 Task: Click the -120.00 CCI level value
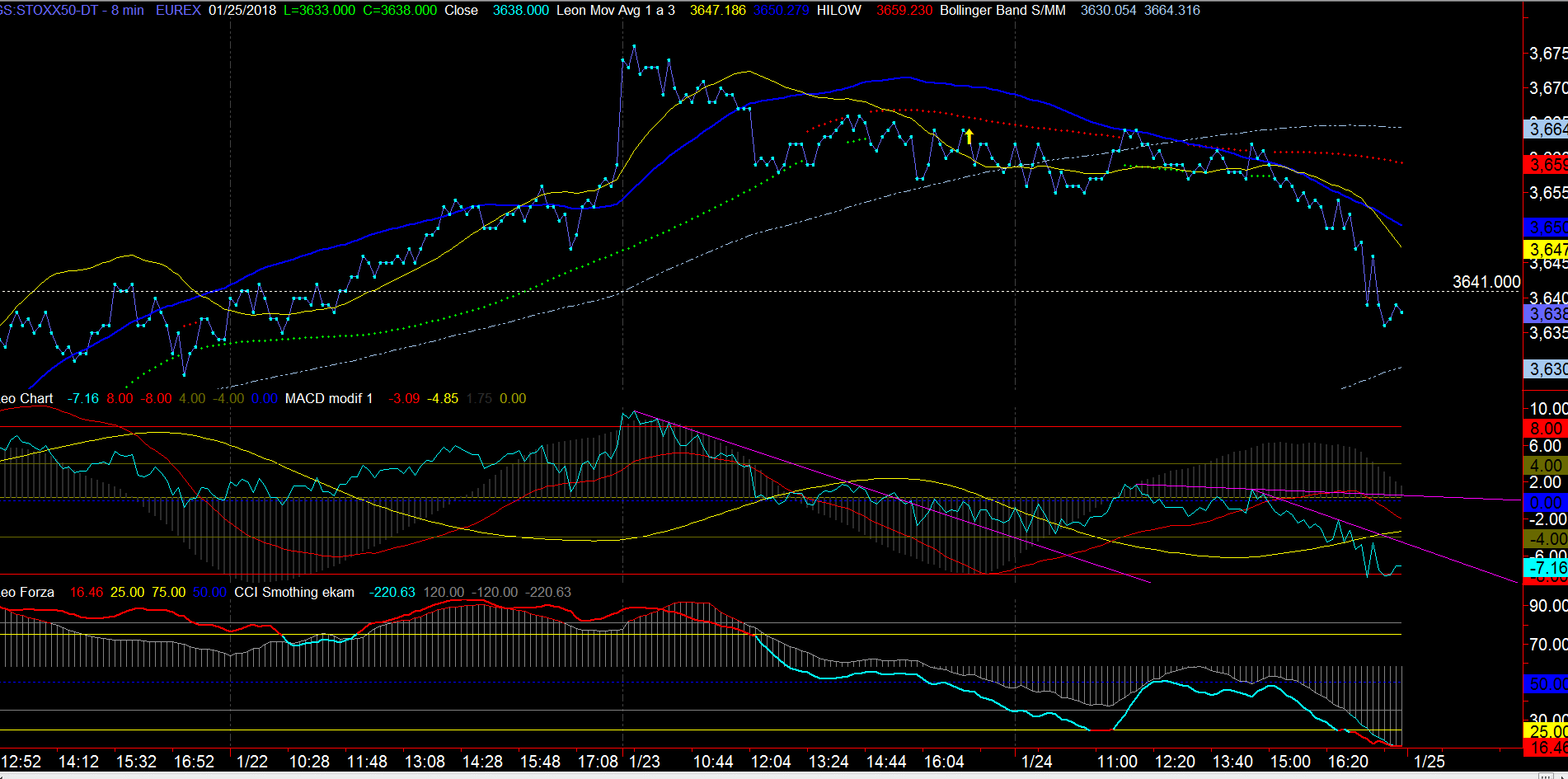coord(495,593)
